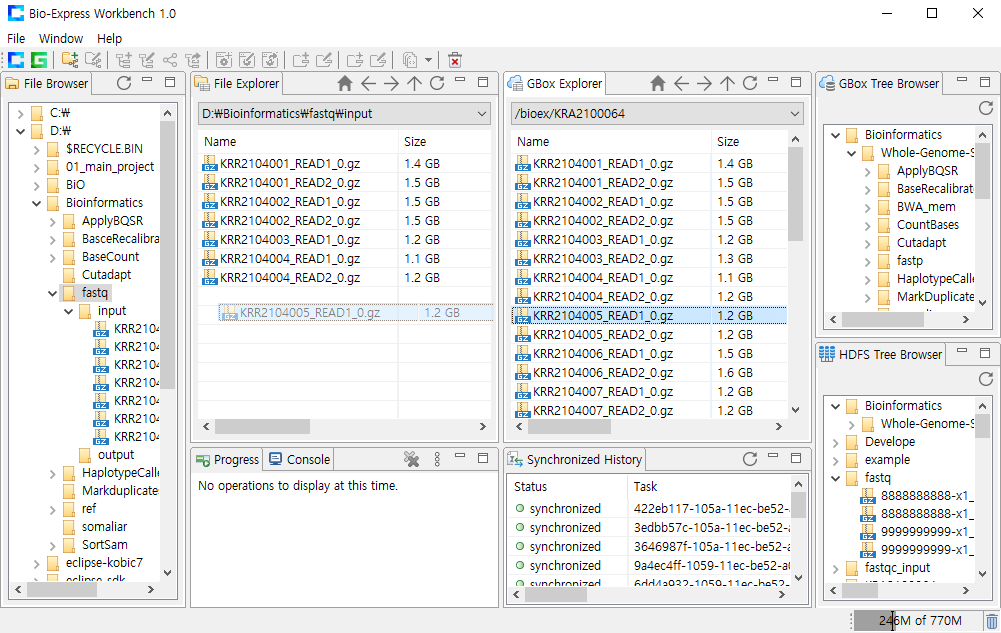The height and width of the screenshot is (633, 1001).
Task: Go back in File Explorer panel
Action: click(368, 83)
